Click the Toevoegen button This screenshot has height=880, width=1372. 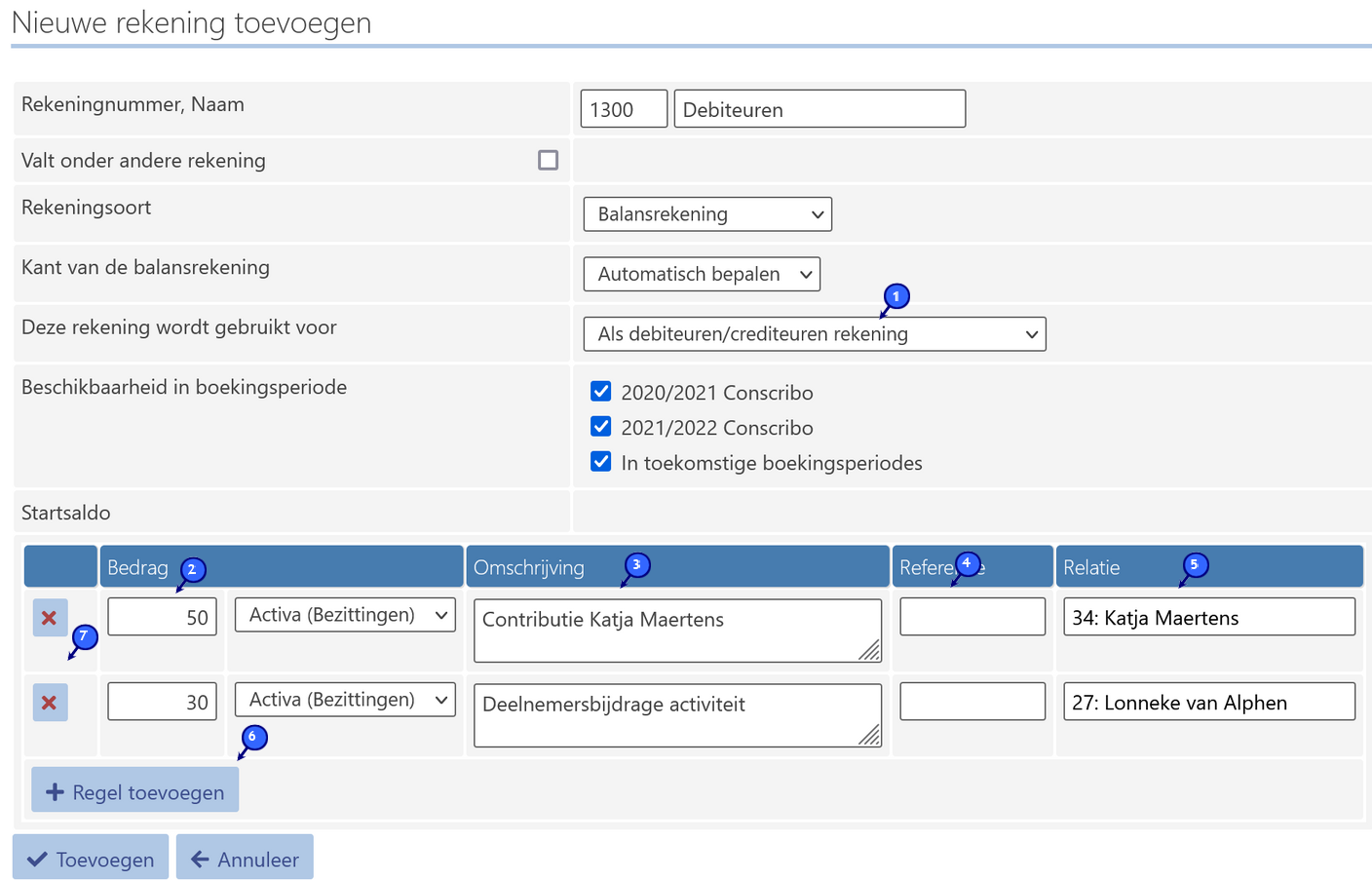point(91,857)
